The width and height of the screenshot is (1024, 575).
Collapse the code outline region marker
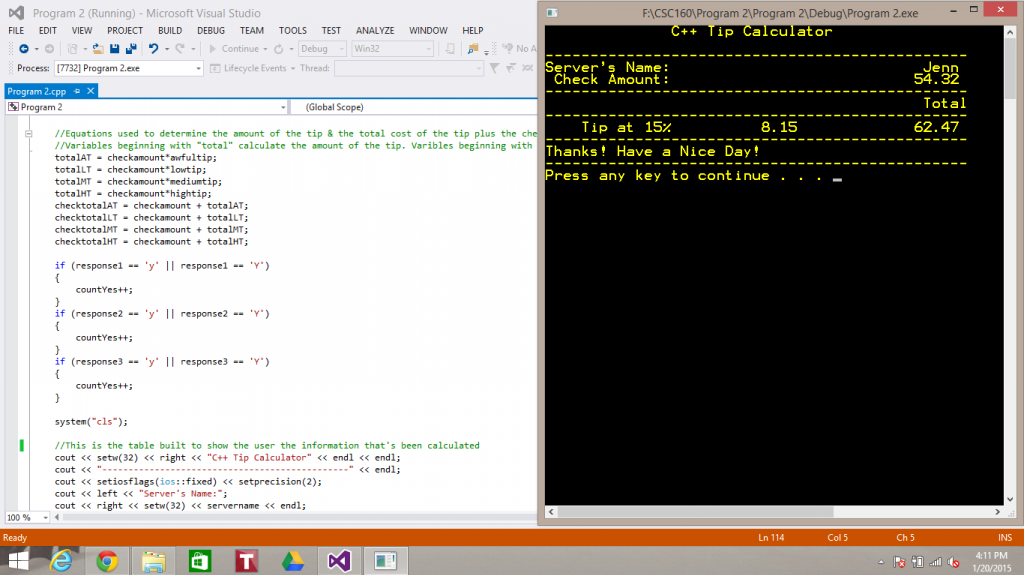click(x=29, y=133)
